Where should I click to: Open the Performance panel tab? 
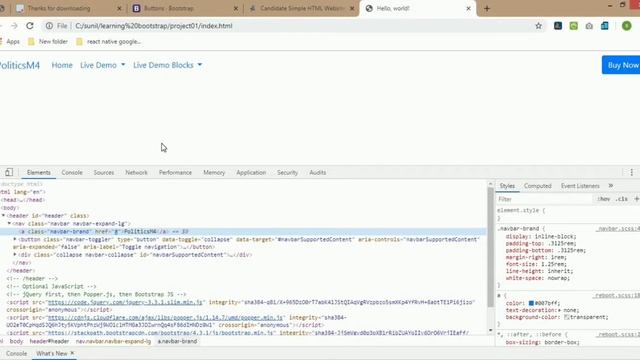click(175, 172)
